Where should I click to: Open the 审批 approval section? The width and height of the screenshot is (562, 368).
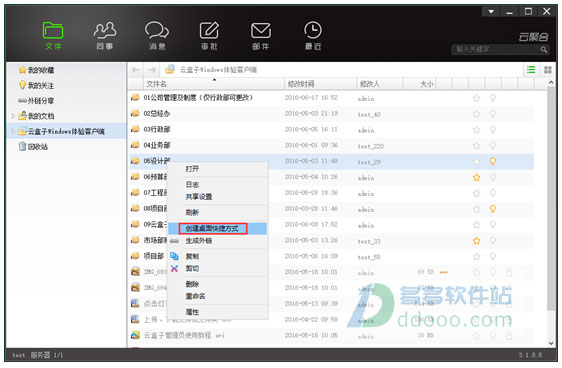[x=209, y=35]
